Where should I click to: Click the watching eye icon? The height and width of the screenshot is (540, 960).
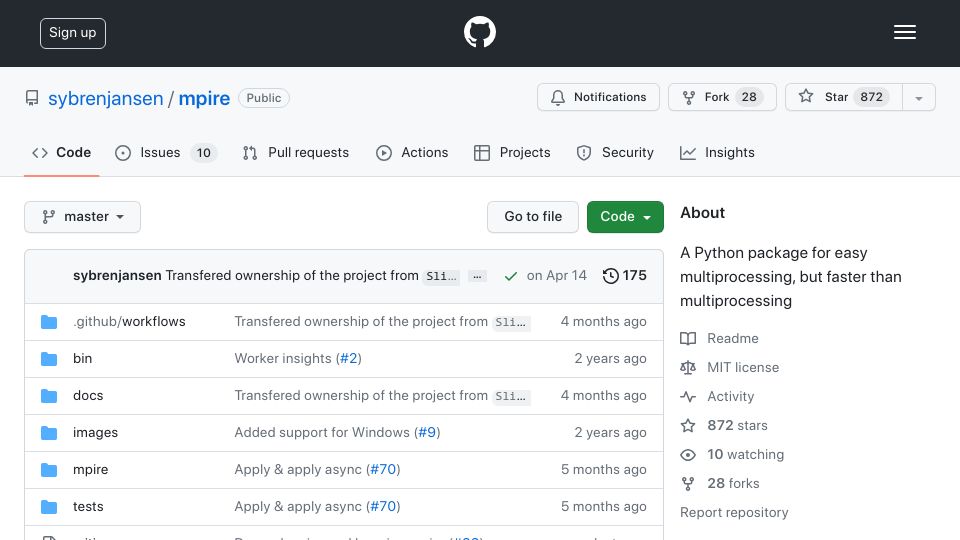click(x=688, y=455)
